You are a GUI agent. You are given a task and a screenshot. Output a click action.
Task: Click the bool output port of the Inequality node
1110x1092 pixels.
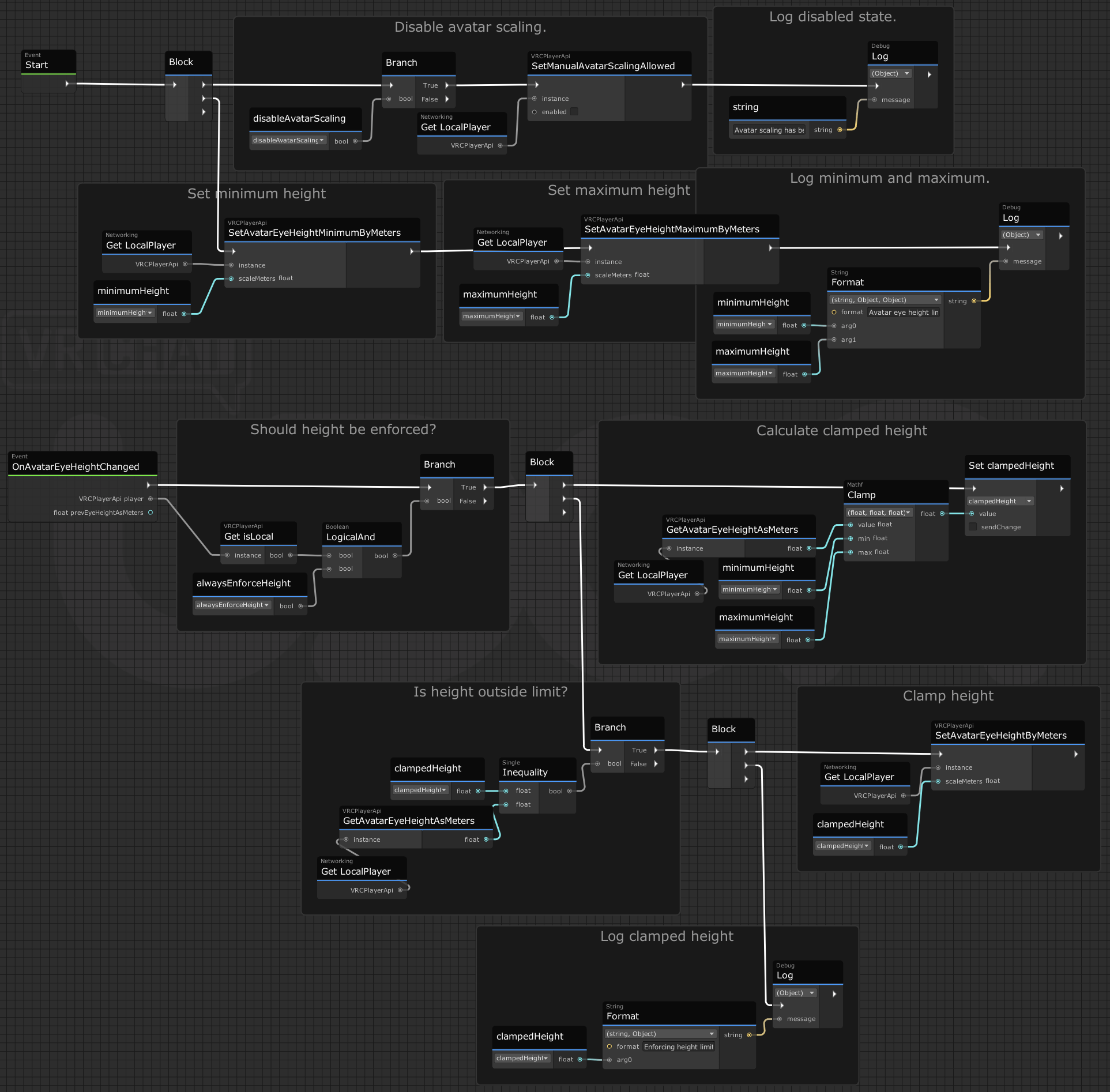click(x=569, y=790)
